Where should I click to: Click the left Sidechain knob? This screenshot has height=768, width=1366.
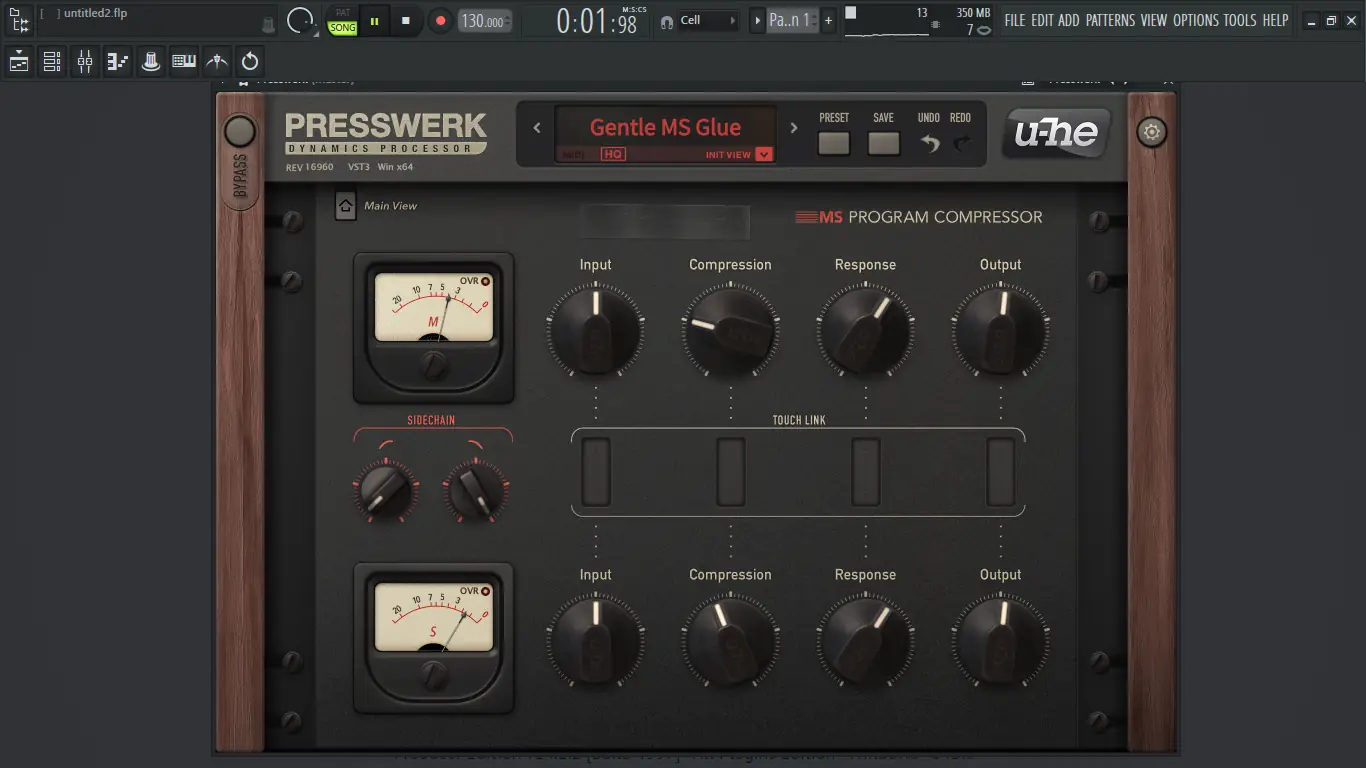386,490
